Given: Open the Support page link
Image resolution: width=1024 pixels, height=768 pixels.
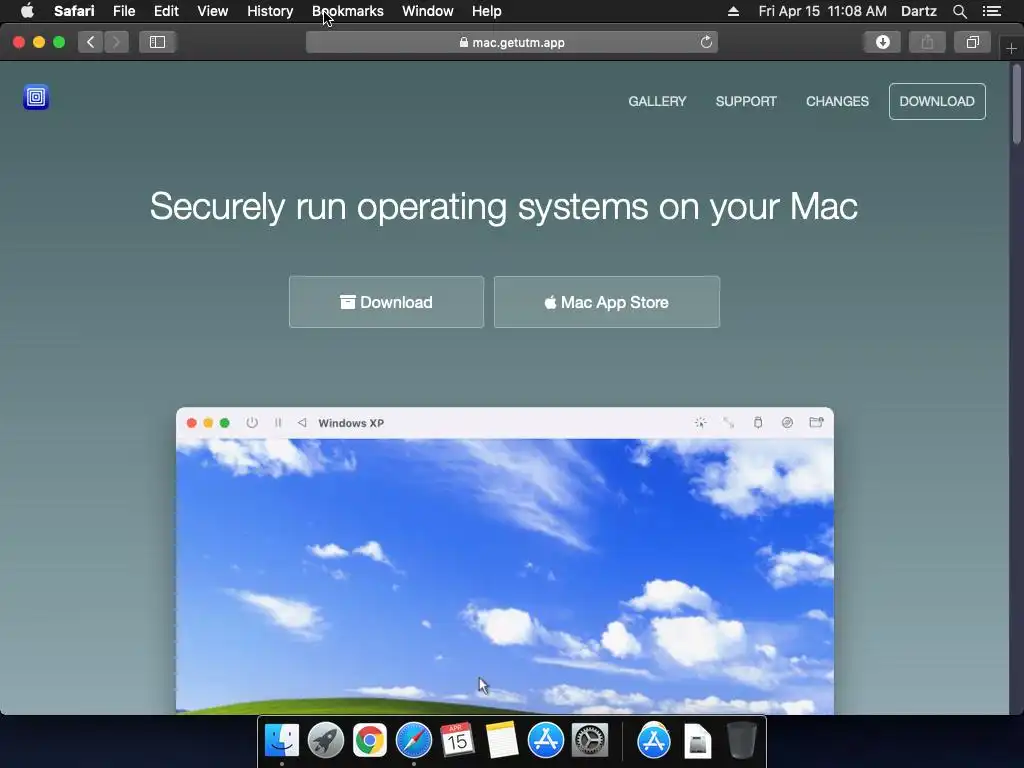Looking at the screenshot, I should point(746,101).
